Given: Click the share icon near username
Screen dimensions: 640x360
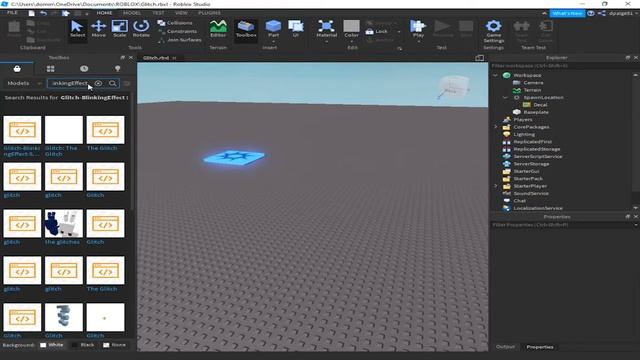Looking at the screenshot, I should [602, 13].
